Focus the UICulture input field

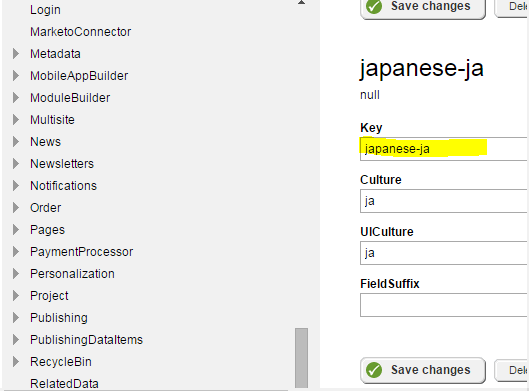click(444, 253)
